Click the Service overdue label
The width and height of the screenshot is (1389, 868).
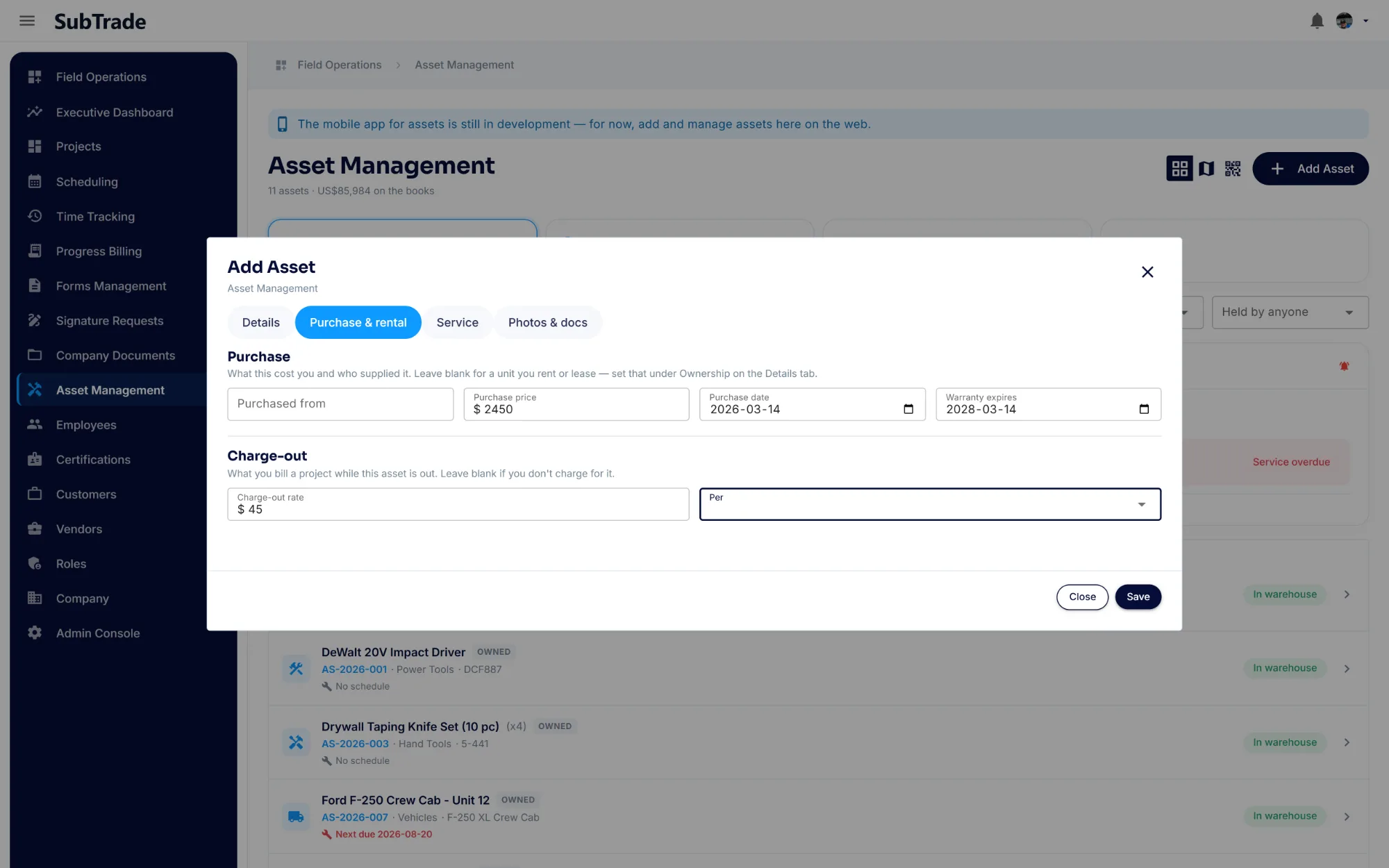tap(1291, 462)
